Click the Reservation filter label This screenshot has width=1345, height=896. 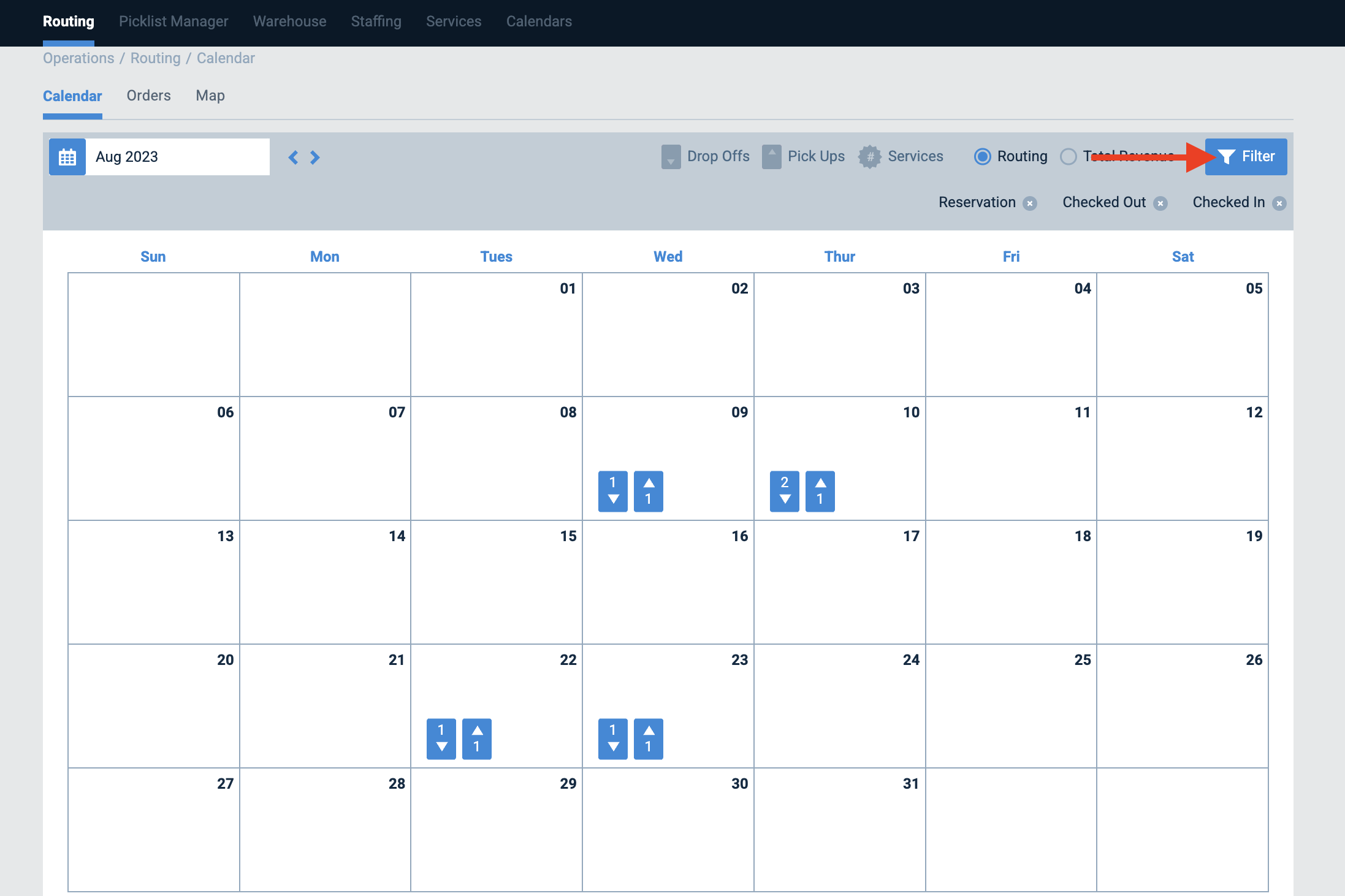[x=977, y=202]
